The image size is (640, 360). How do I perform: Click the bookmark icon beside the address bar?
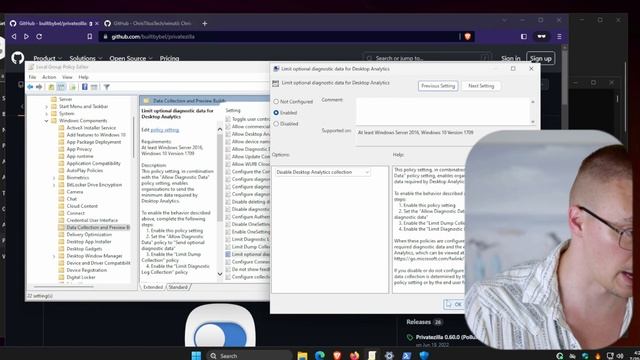coord(90,36)
